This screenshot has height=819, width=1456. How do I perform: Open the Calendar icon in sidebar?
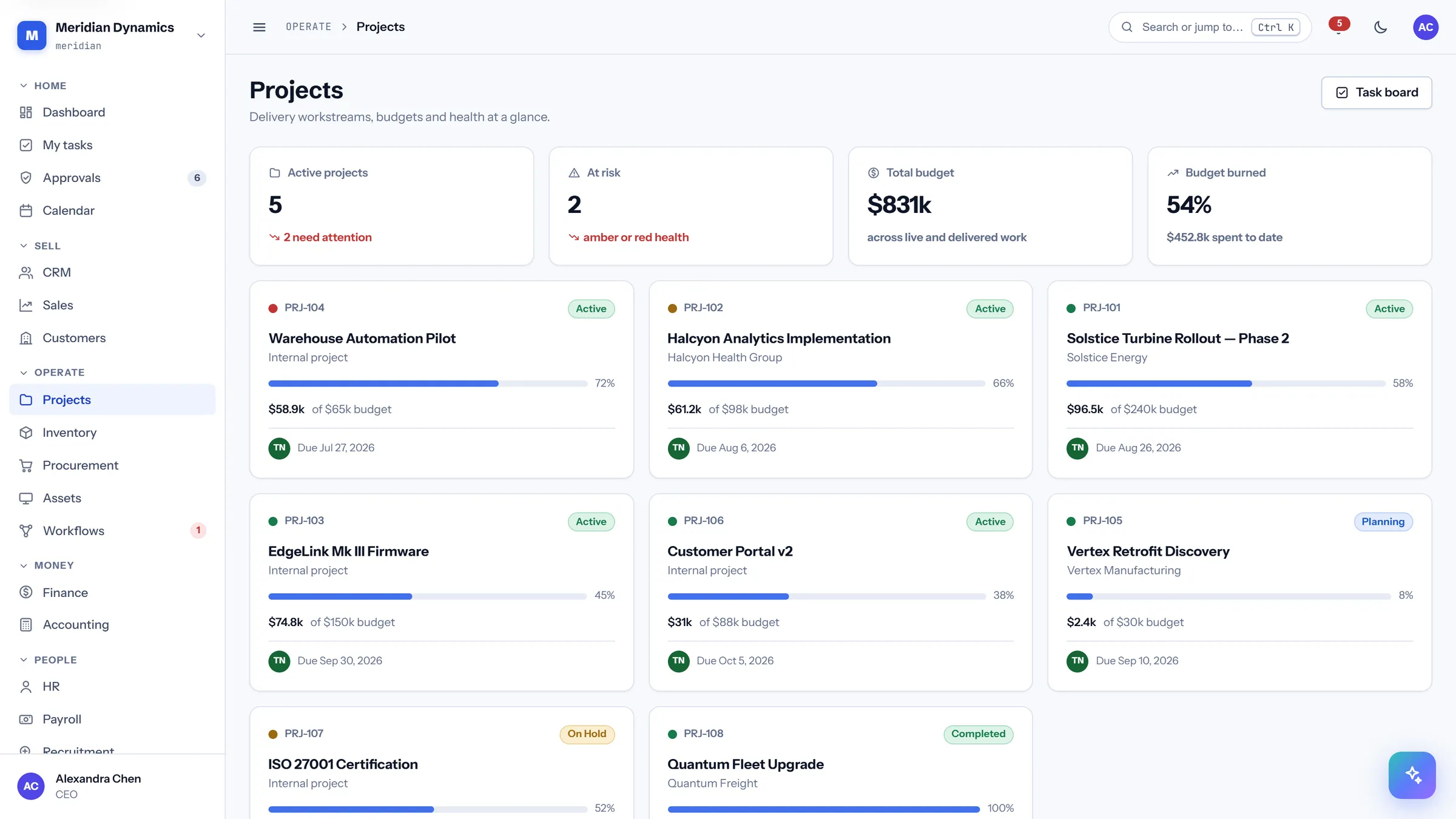pos(25,211)
